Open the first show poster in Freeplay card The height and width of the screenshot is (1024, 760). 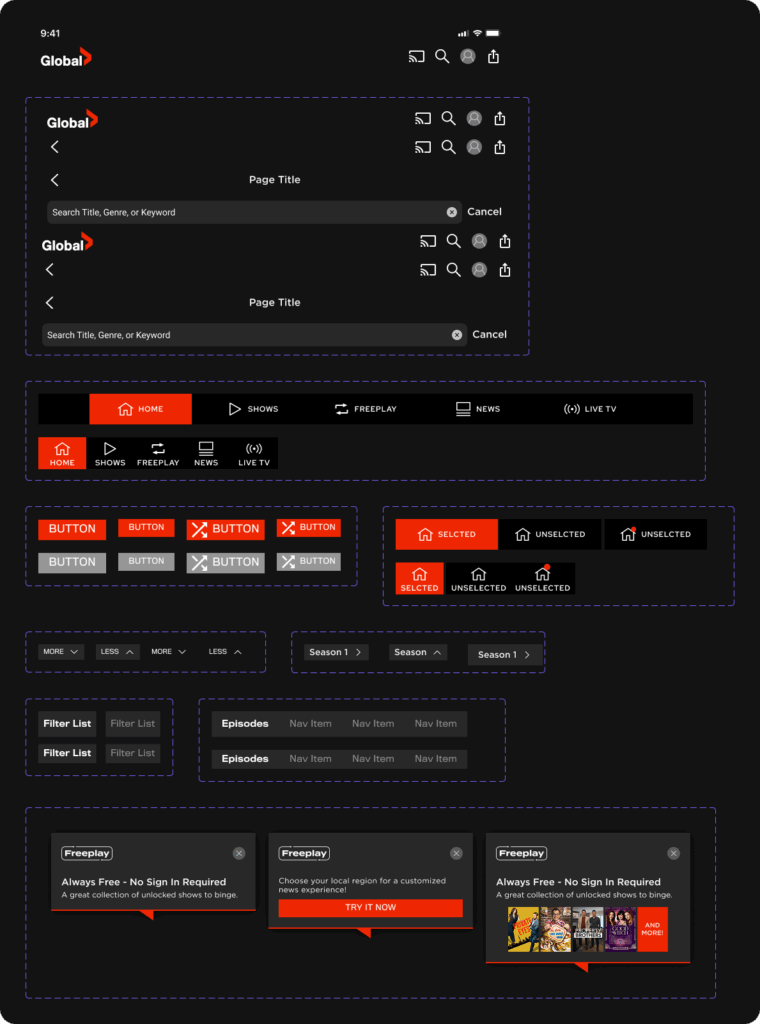point(522,930)
